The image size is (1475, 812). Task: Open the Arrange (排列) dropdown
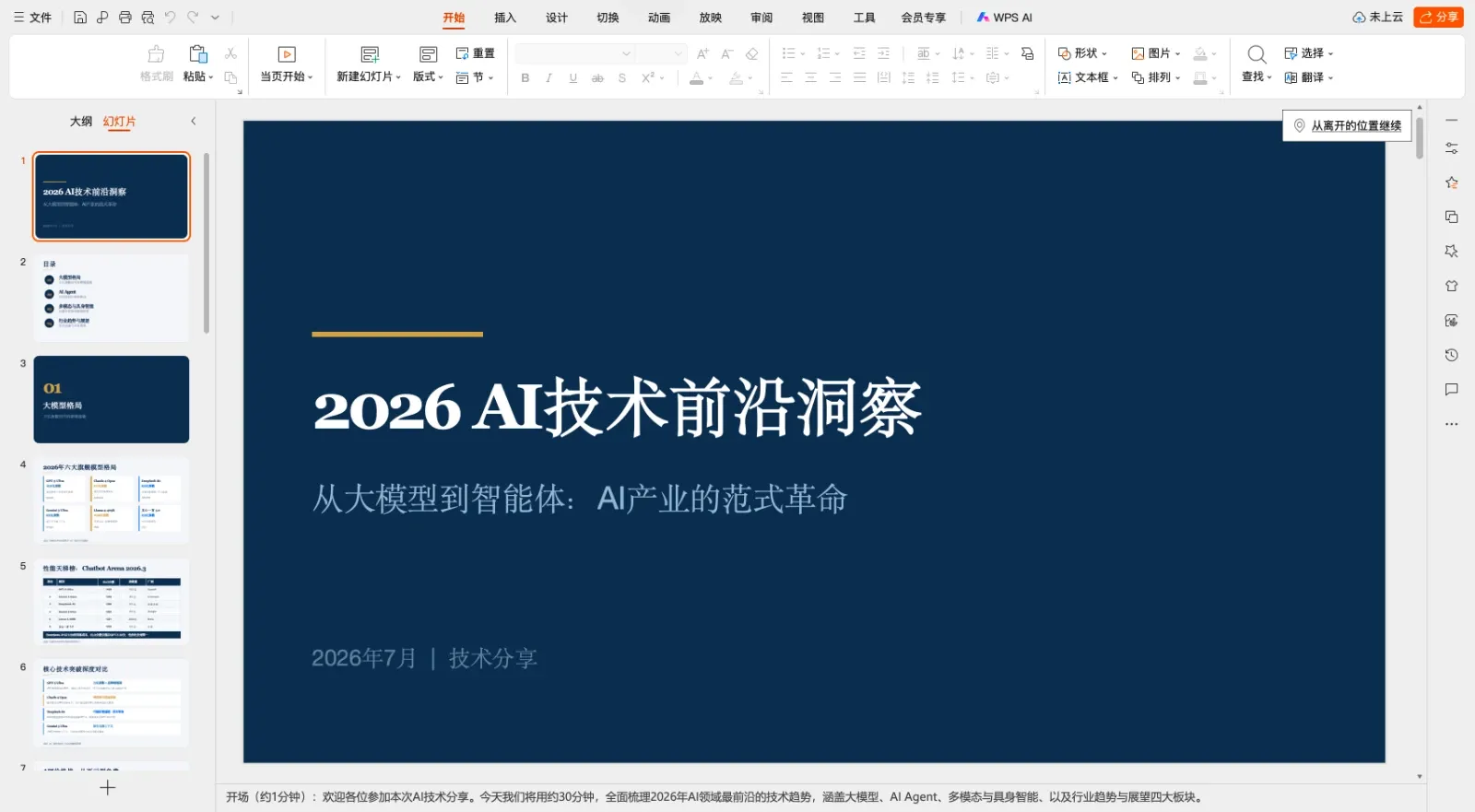1156,77
